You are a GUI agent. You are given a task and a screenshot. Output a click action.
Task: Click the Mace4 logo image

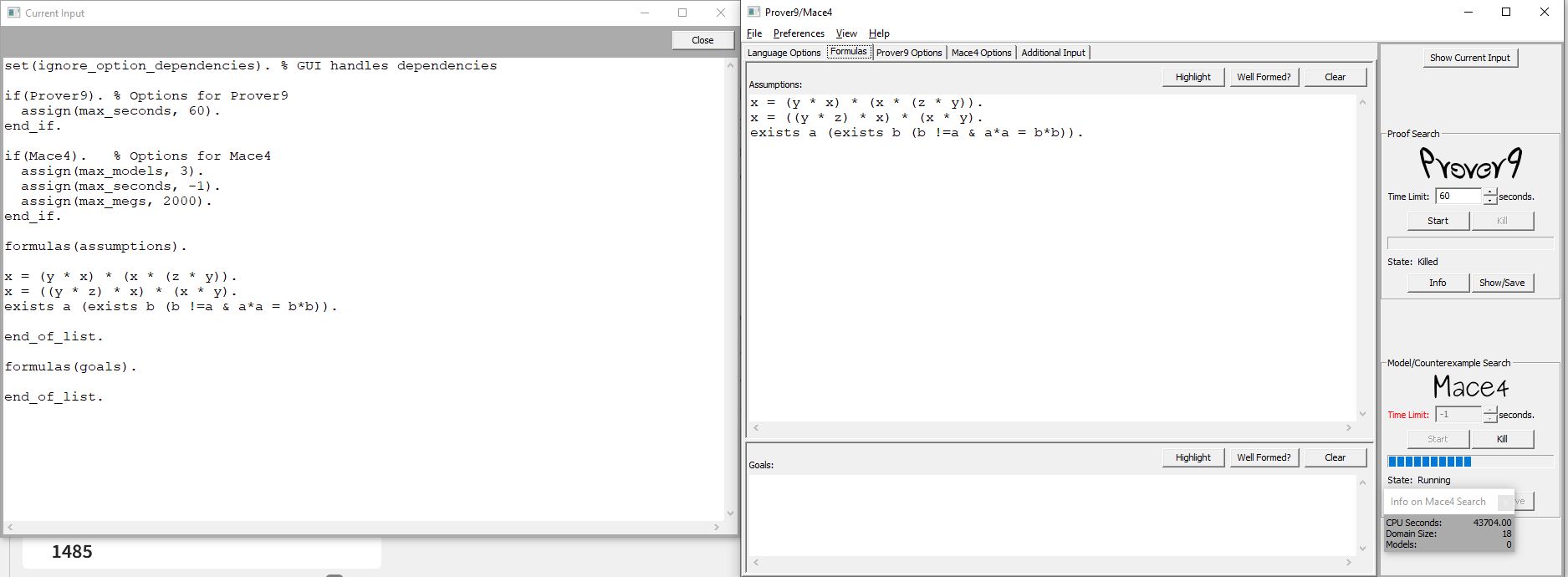point(1470,386)
